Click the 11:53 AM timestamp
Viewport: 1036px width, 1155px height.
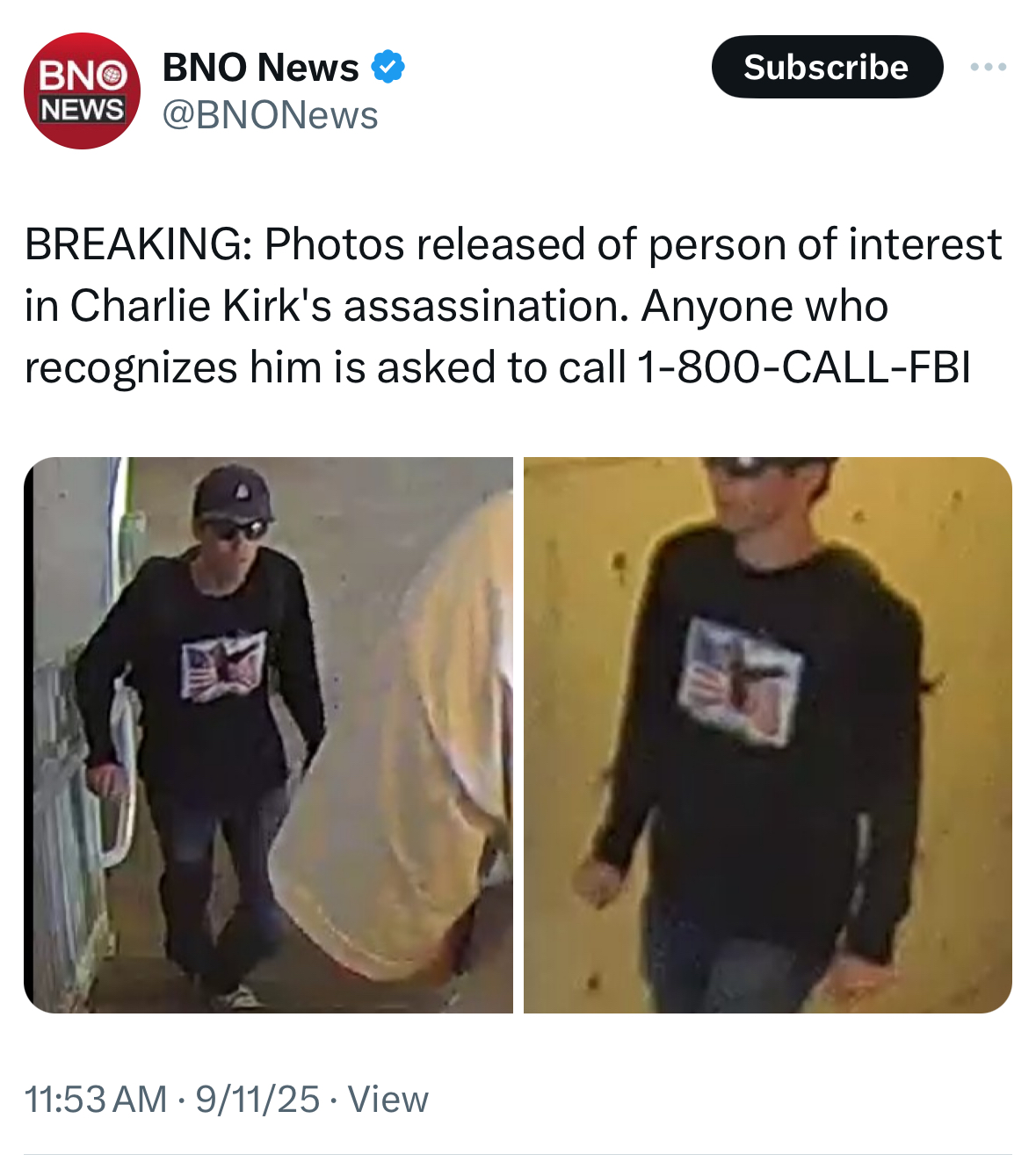coord(96,1100)
